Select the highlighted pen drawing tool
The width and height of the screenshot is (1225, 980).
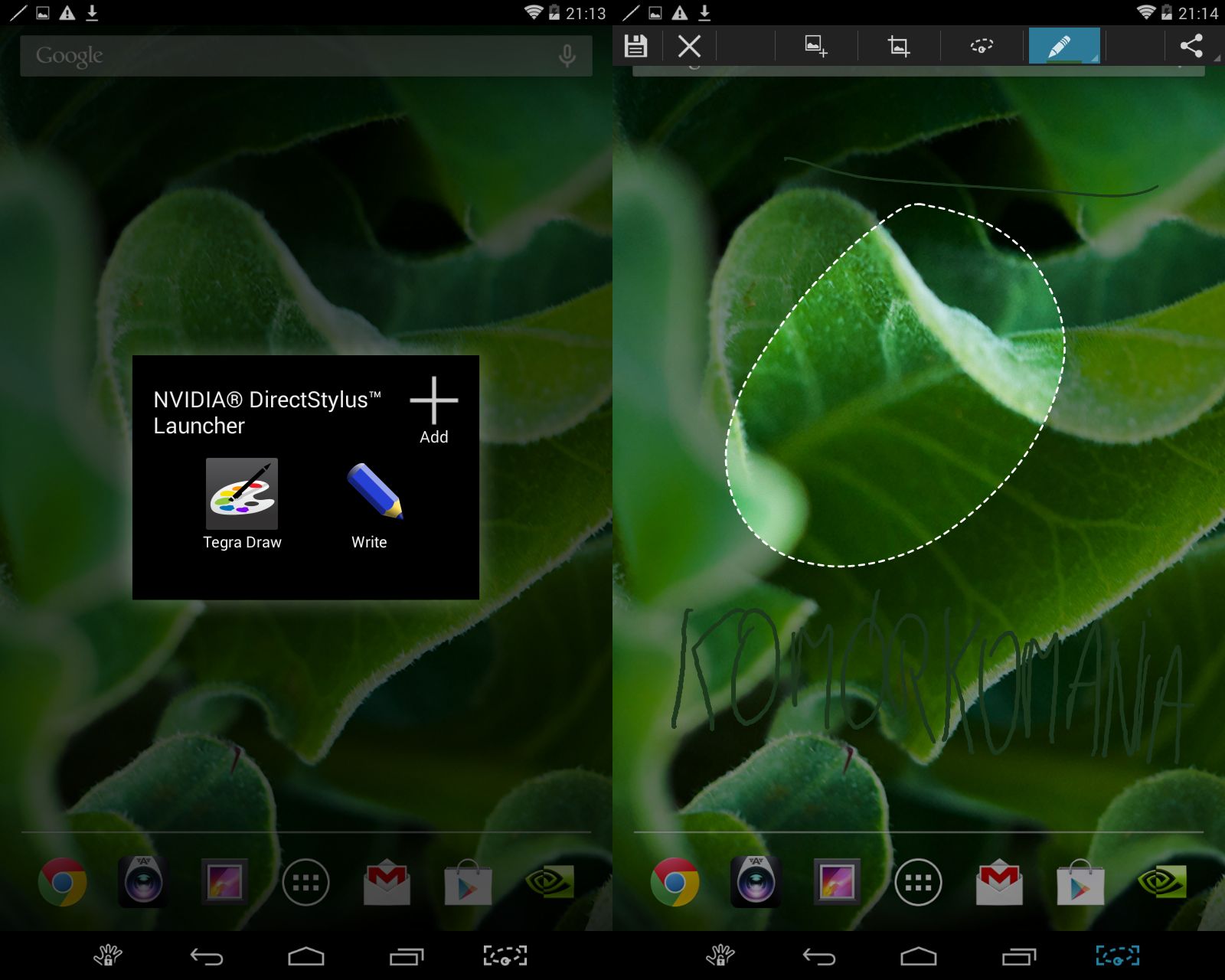[x=1063, y=46]
